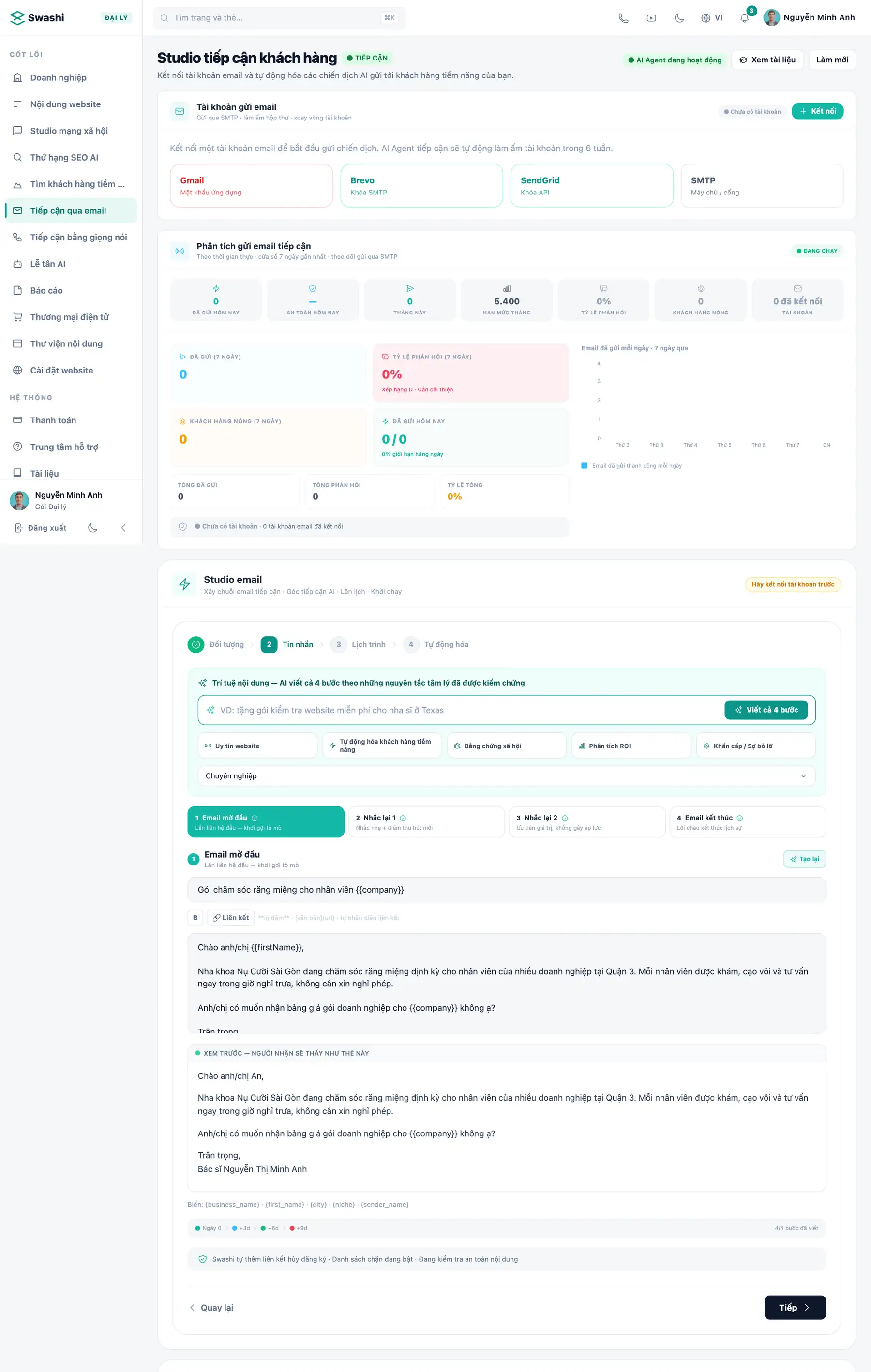Click the bold B formatting button
The image size is (871, 1372).
tap(195, 918)
